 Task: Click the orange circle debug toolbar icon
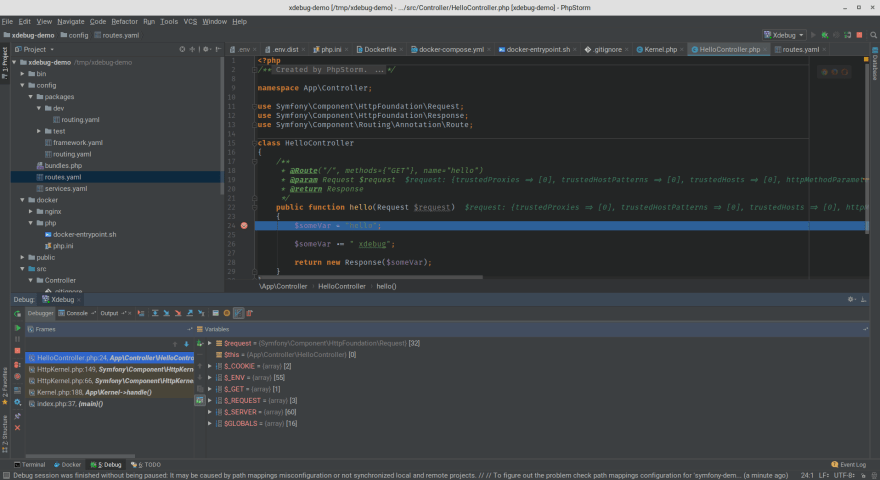click(227, 313)
